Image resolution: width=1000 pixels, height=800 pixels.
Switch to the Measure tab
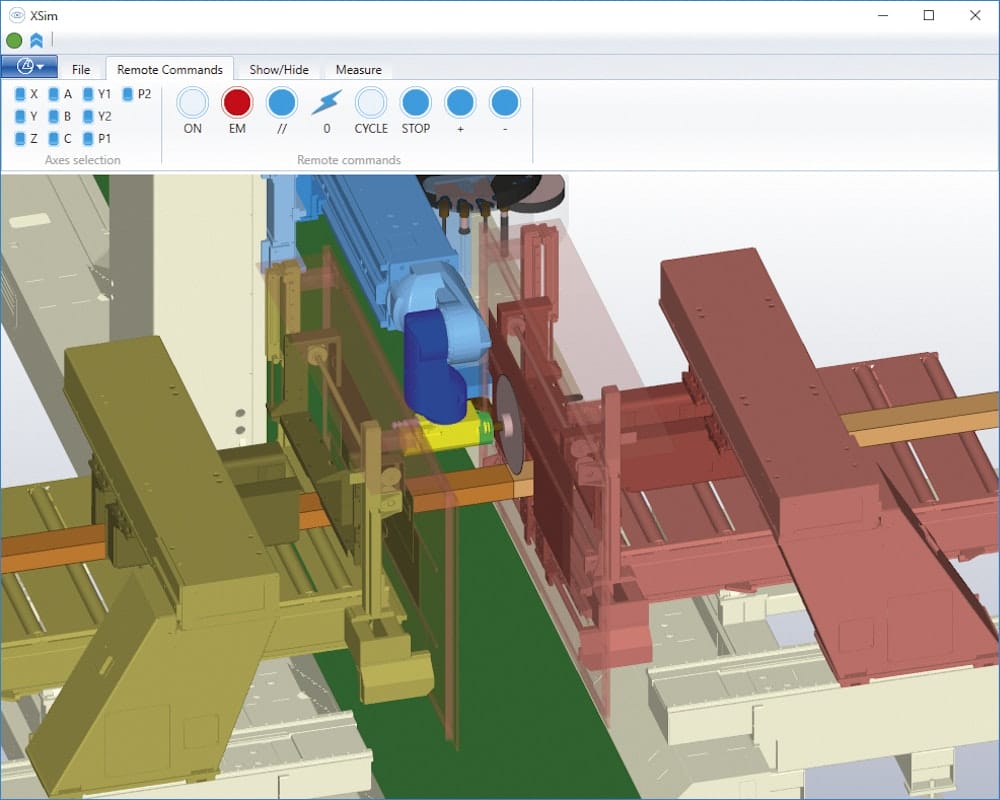coord(358,69)
